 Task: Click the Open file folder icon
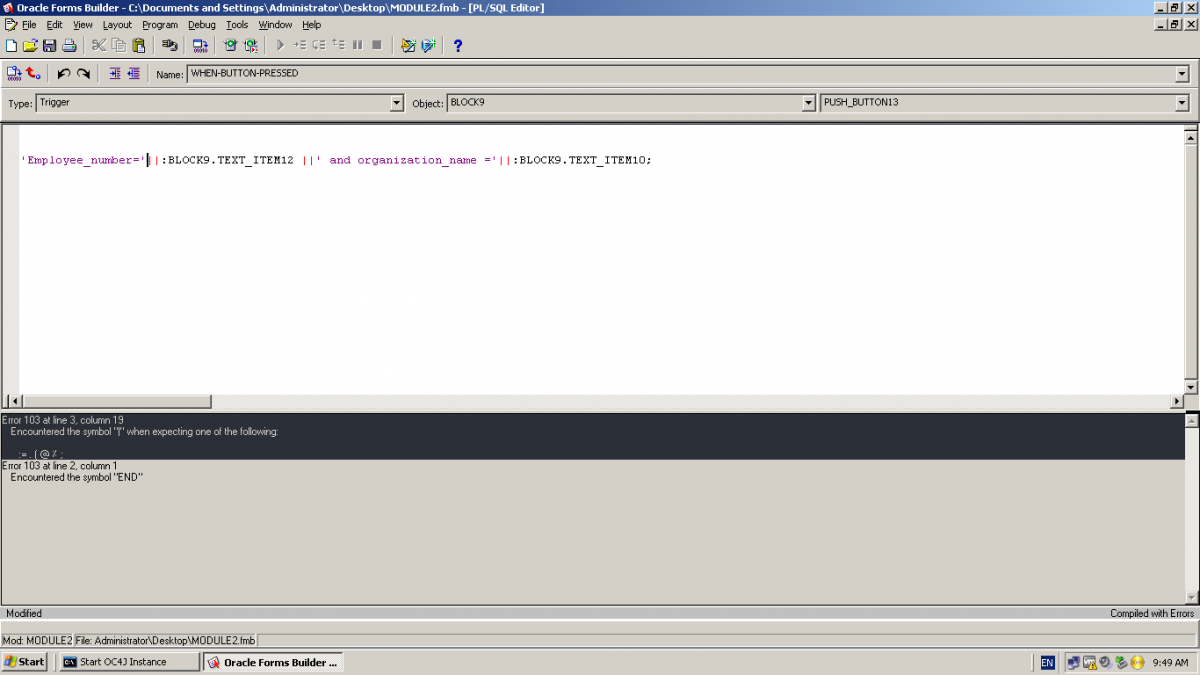point(30,45)
